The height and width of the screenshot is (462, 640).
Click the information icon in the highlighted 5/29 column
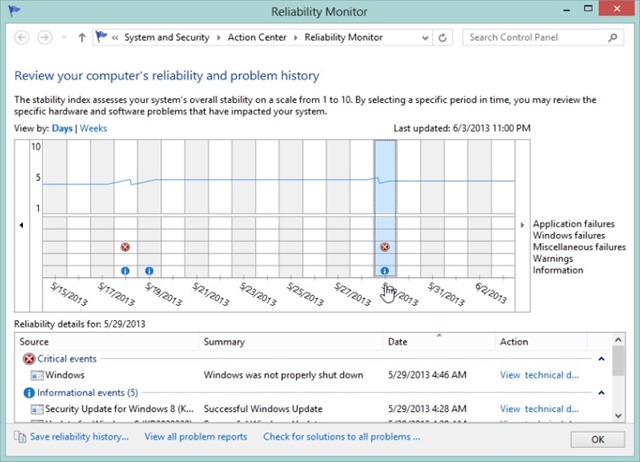[385, 271]
